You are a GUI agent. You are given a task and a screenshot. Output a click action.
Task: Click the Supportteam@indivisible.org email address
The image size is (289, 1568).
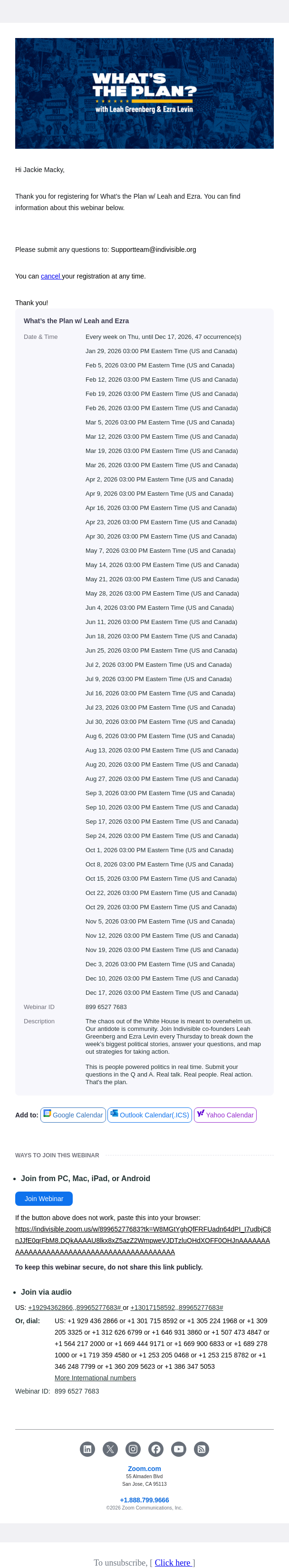tap(154, 250)
